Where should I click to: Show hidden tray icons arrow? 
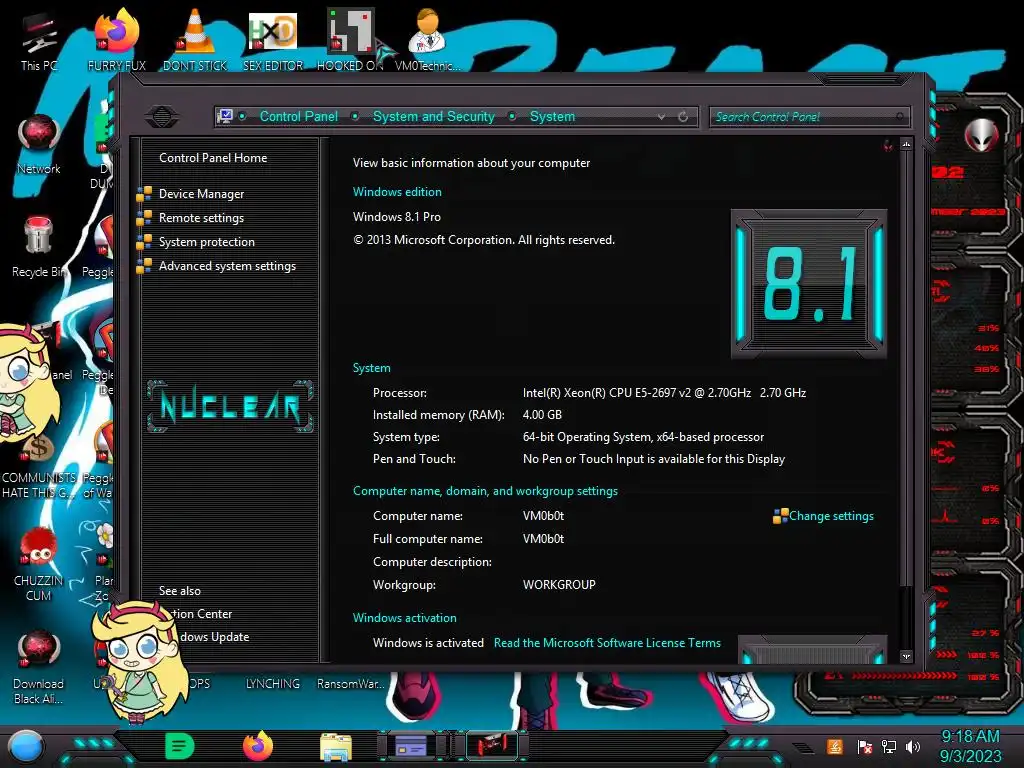[x=805, y=747]
